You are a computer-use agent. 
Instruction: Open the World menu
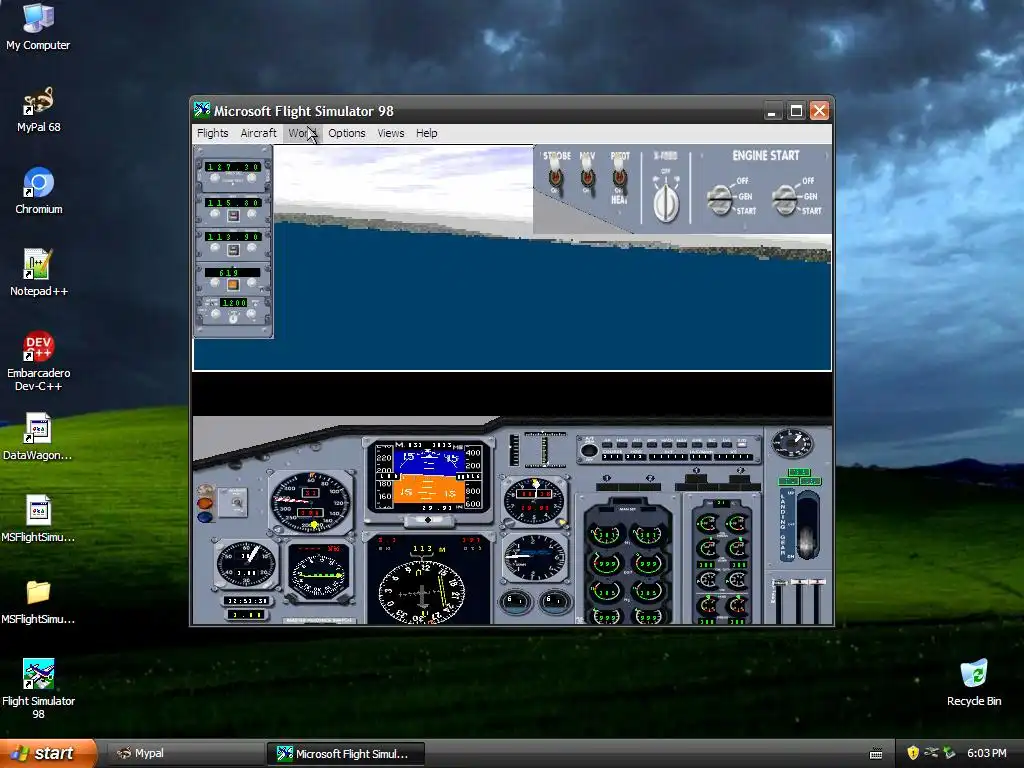coord(303,133)
